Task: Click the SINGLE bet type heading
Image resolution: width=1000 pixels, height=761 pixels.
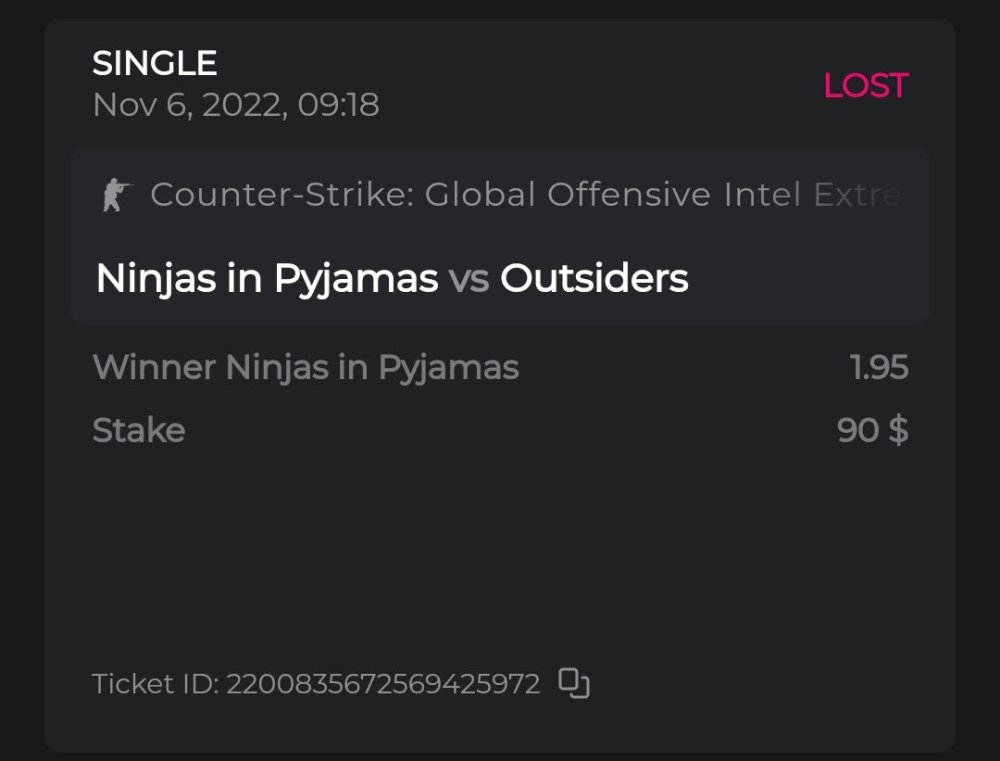Action: point(154,64)
